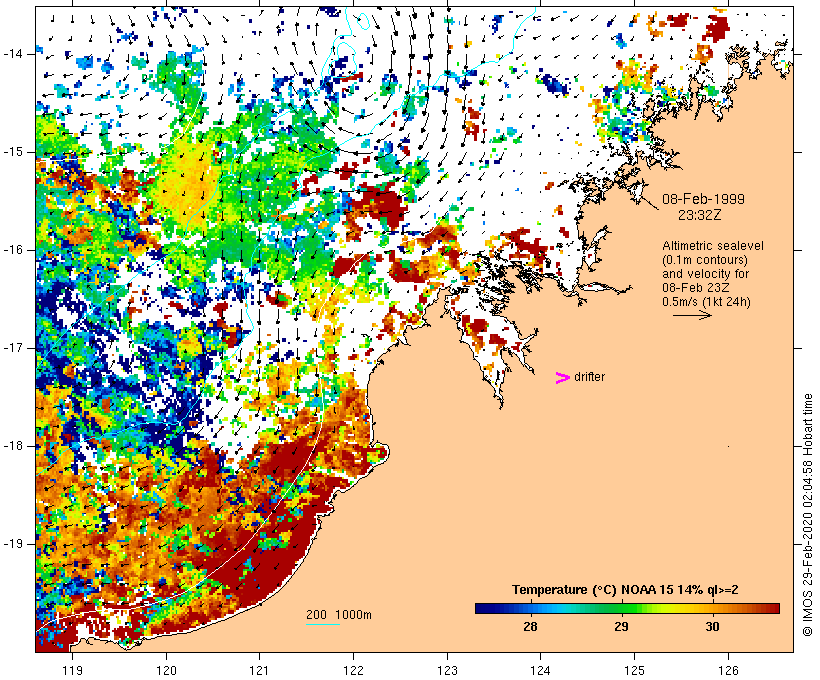
Task: Click the temperature colorbar legend title
Action: tap(625, 590)
